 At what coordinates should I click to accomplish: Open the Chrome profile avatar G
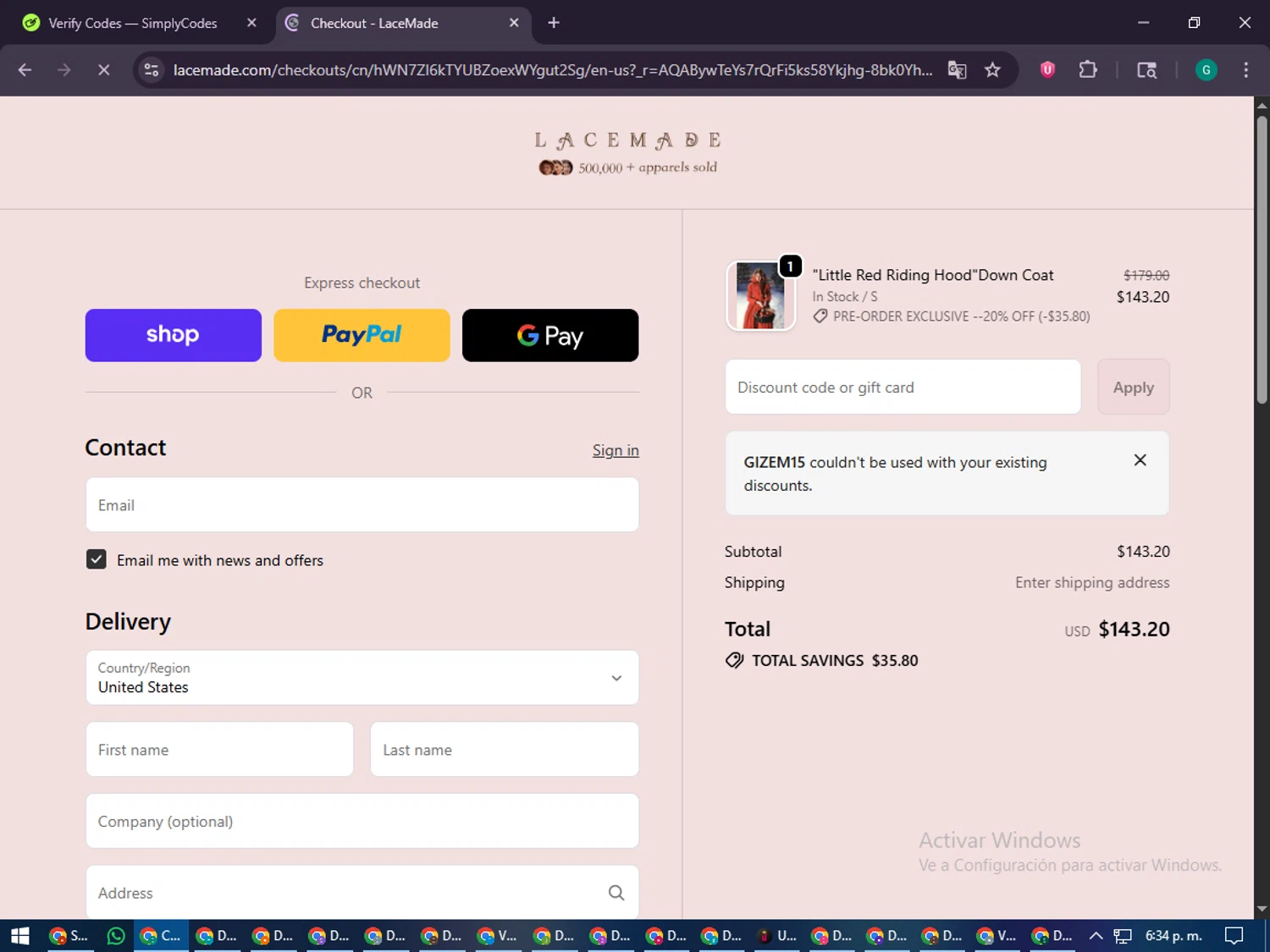pos(1206,70)
